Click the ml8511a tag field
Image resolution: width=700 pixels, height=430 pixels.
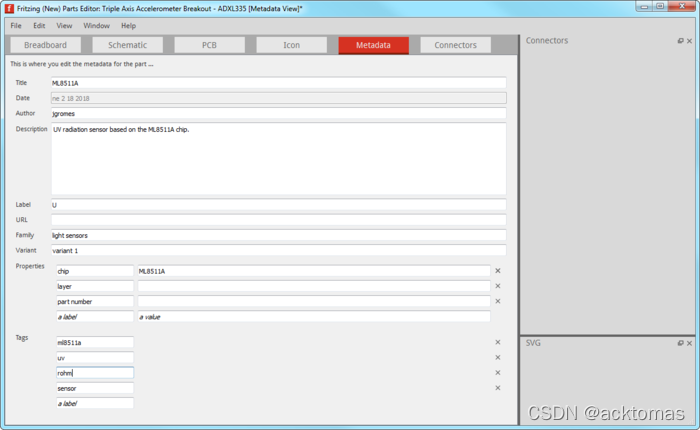pos(95,342)
